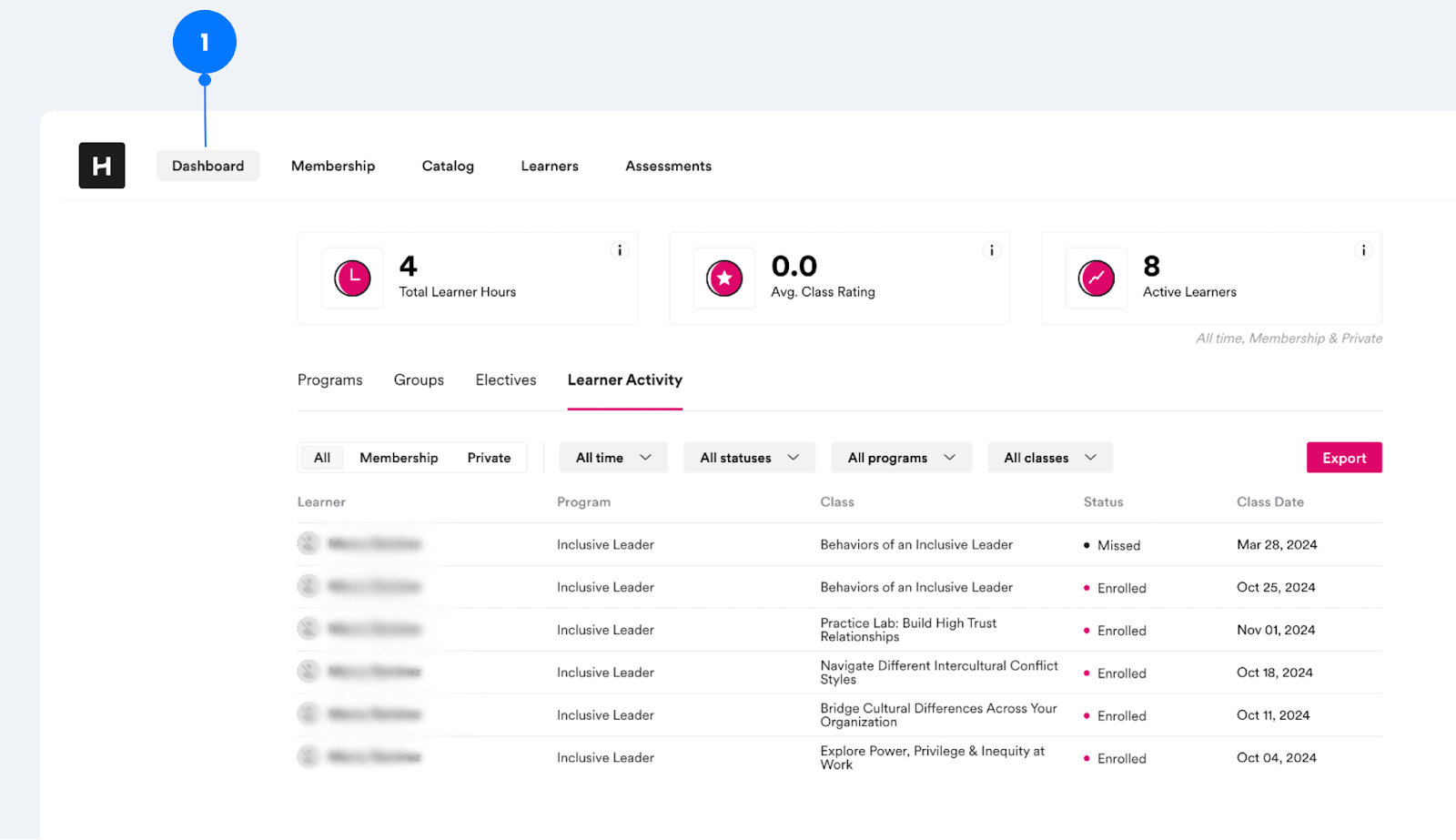Click the Export button

1344,457
